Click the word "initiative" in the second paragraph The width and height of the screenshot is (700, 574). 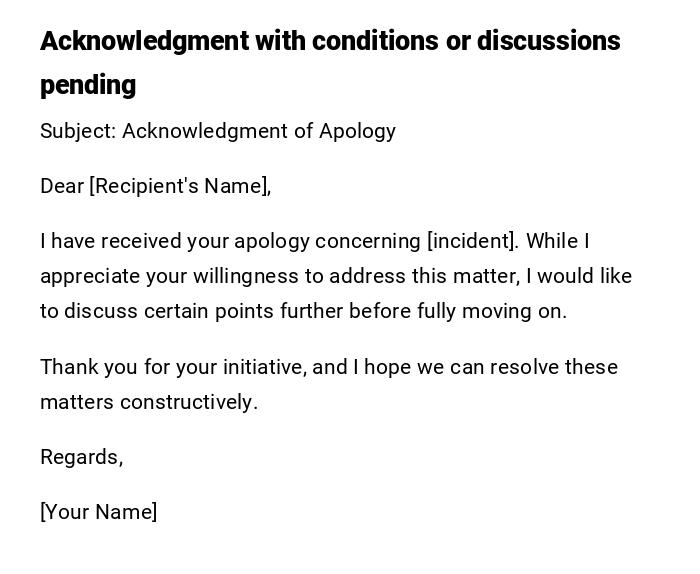[x=259, y=367]
